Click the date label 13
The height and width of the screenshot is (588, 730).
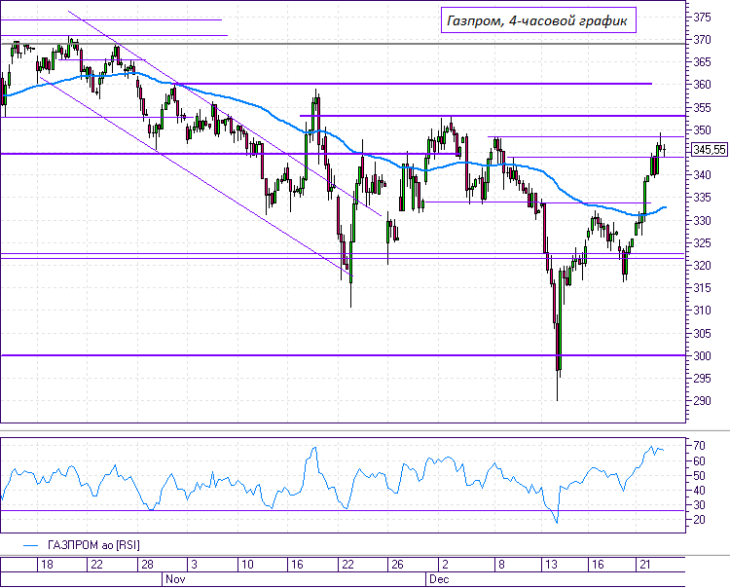tap(551, 565)
